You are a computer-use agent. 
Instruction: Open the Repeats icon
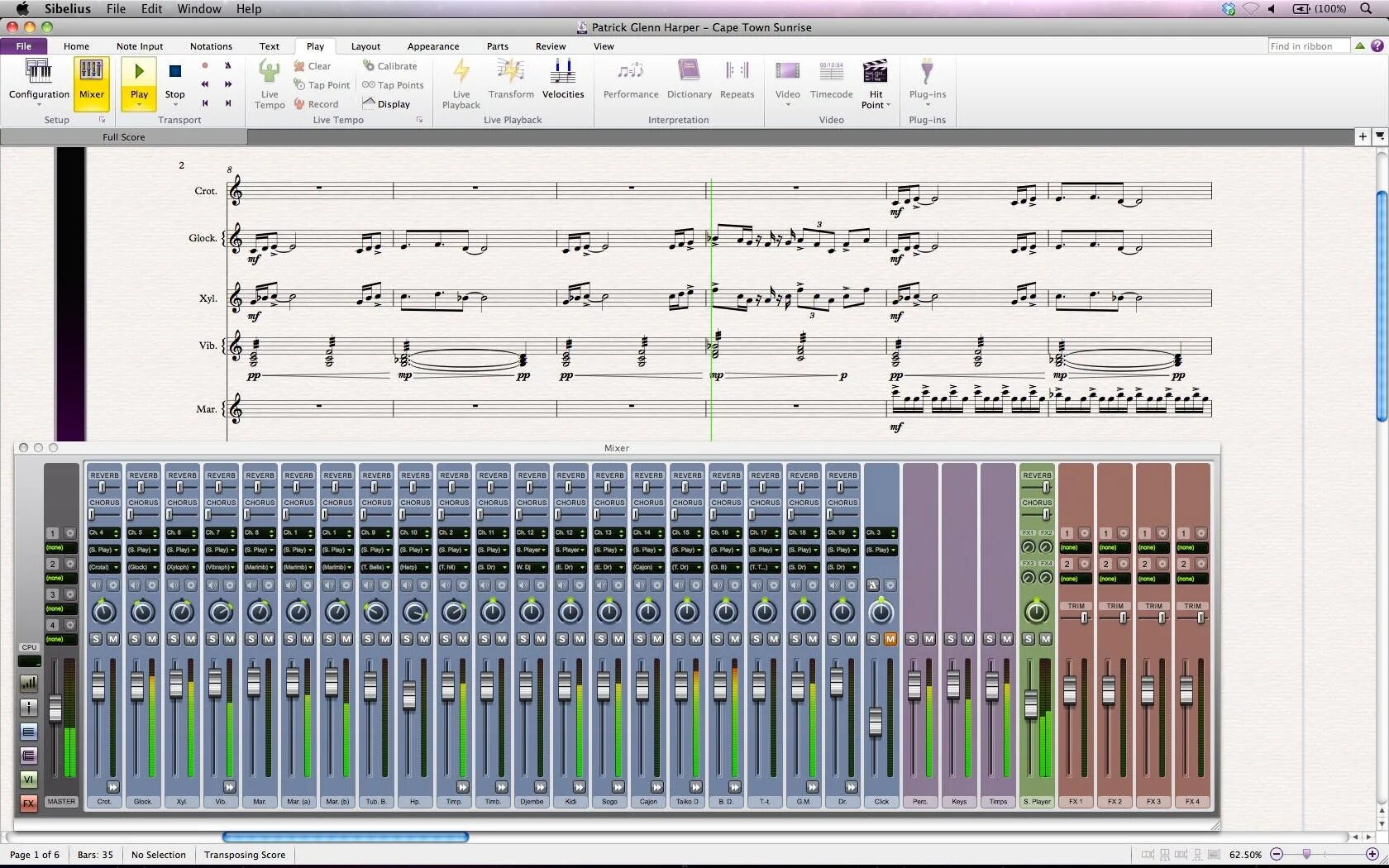(737, 80)
